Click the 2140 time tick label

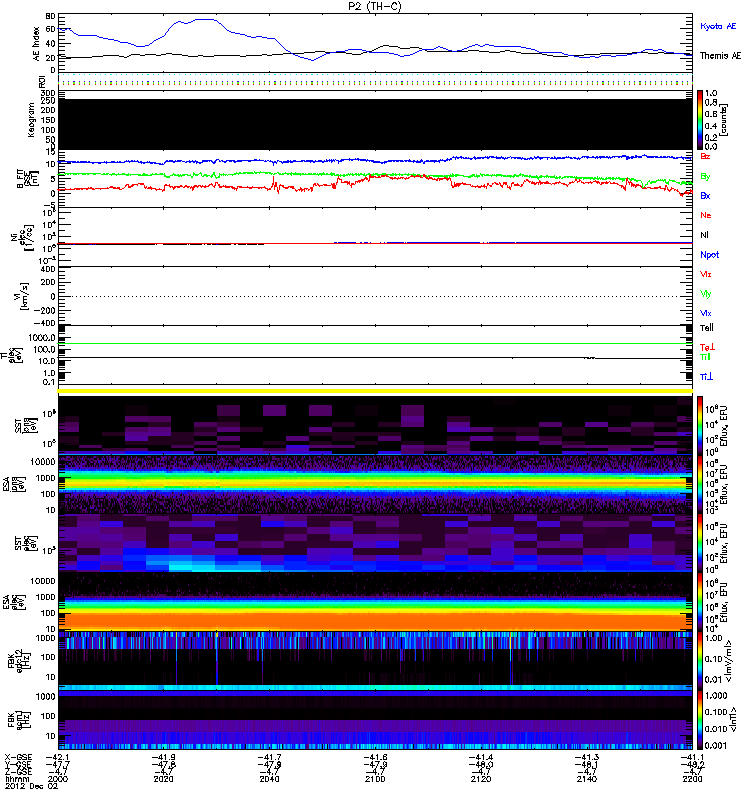[x=587, y=779]
